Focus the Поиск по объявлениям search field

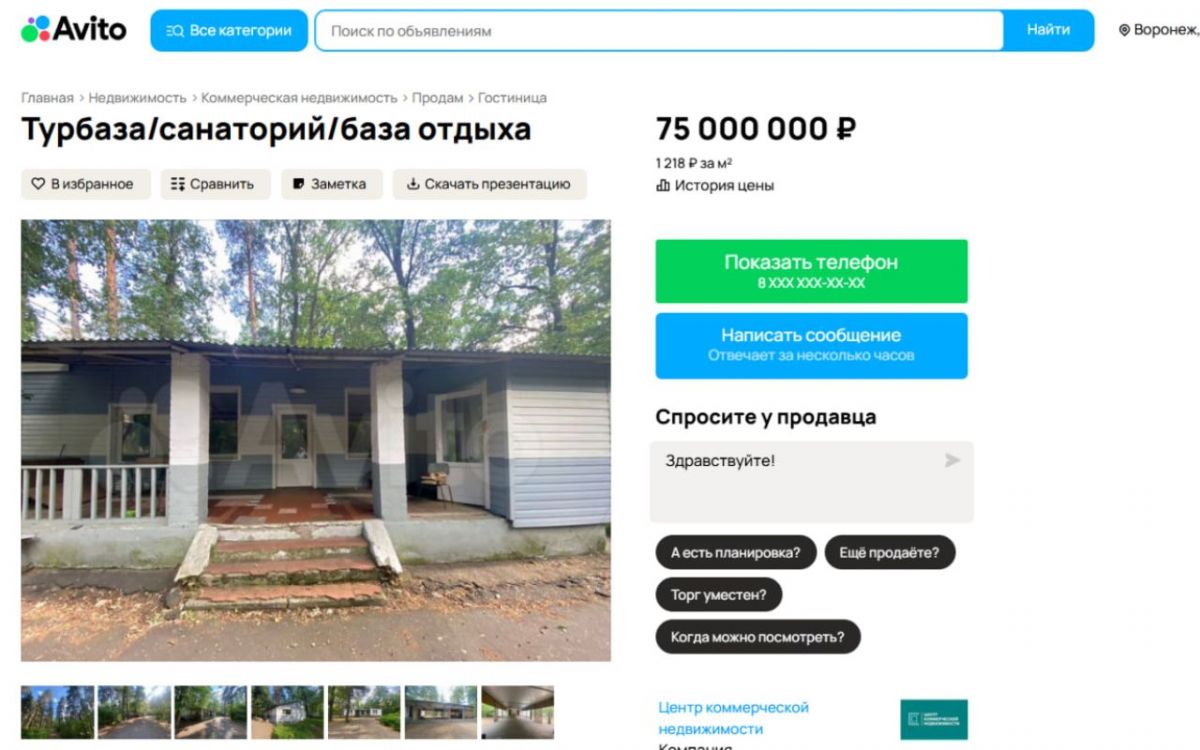659,31
